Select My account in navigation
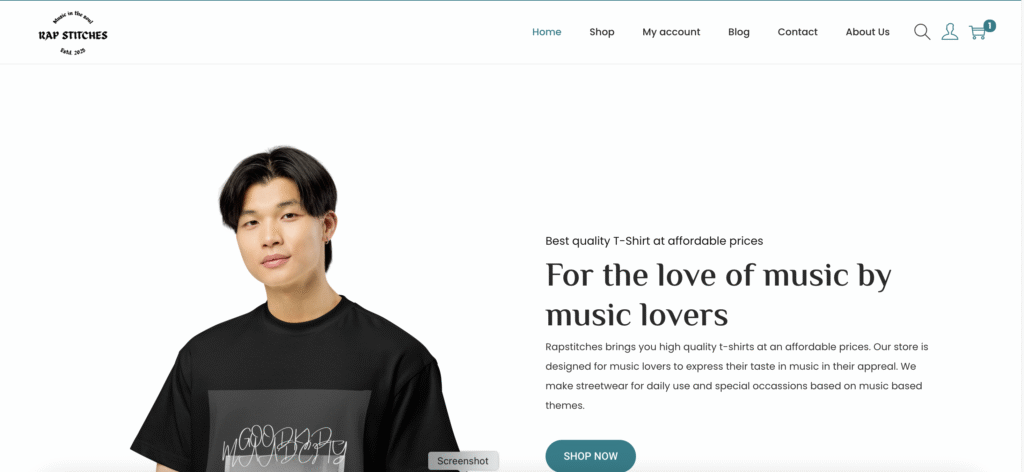This screenshot has height=472, width=1024. pyautogui.click(x=671, y=32)
